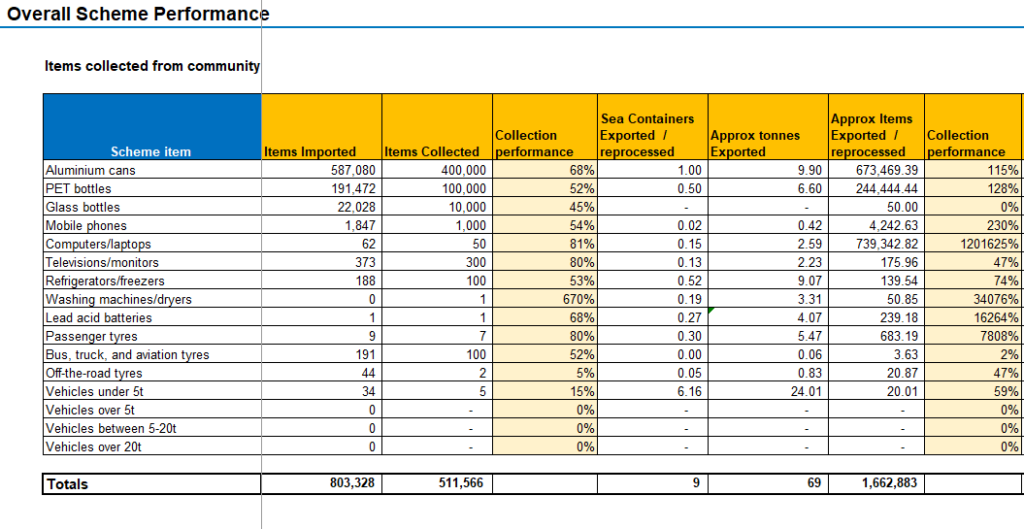Select the 22,028 glass bottles imported cell
Viewport: 1024px width, 529px height.
pyautogui.click(x=321, y=206)
